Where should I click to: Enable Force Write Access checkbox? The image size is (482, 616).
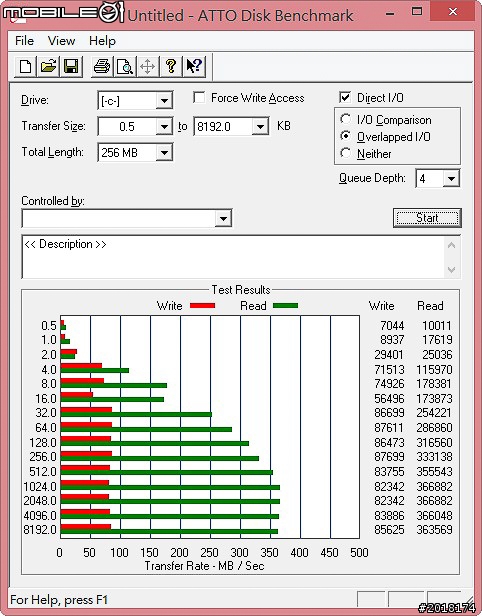pos(199,97)
